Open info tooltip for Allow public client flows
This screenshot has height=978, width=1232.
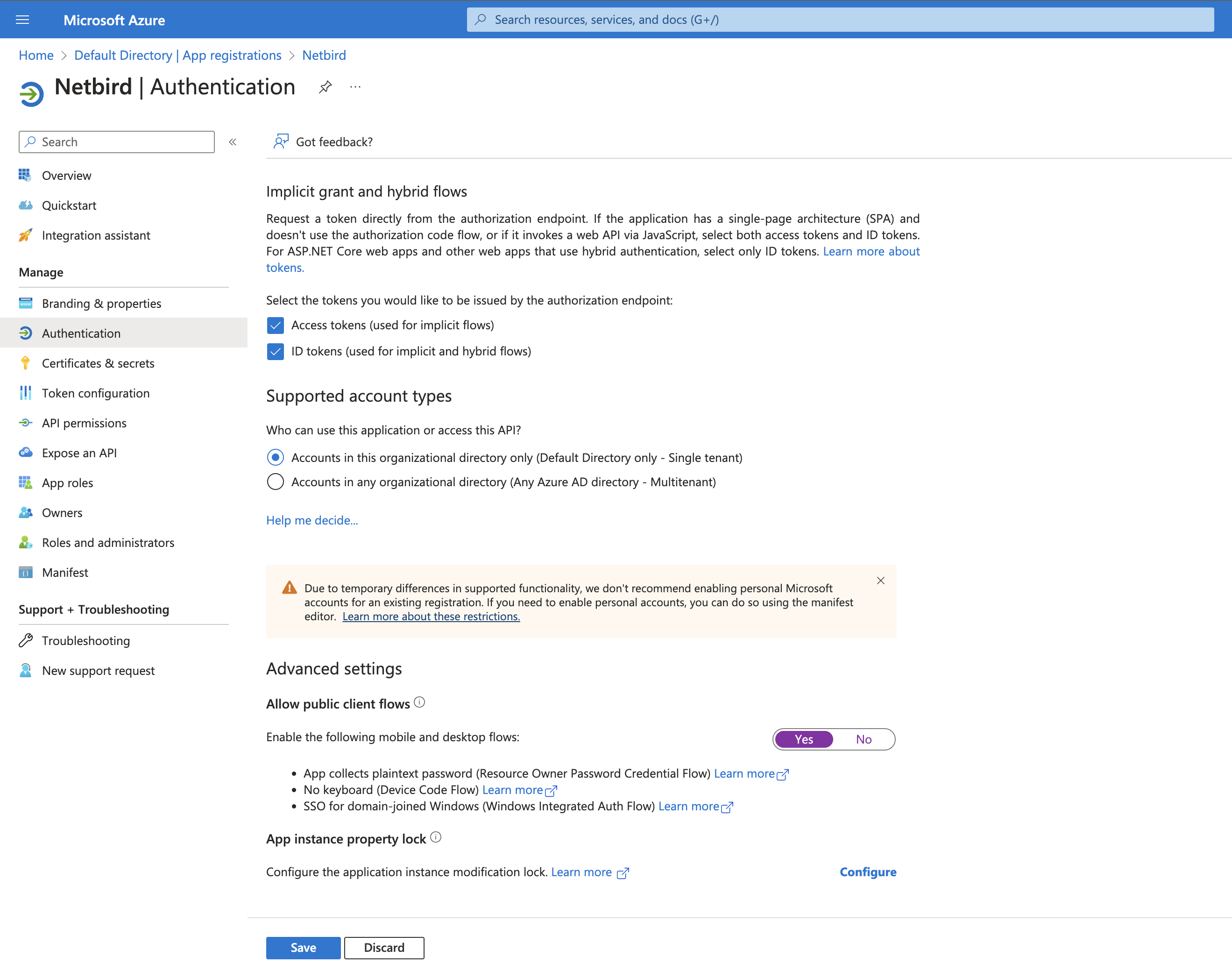[x=419, y=702]
